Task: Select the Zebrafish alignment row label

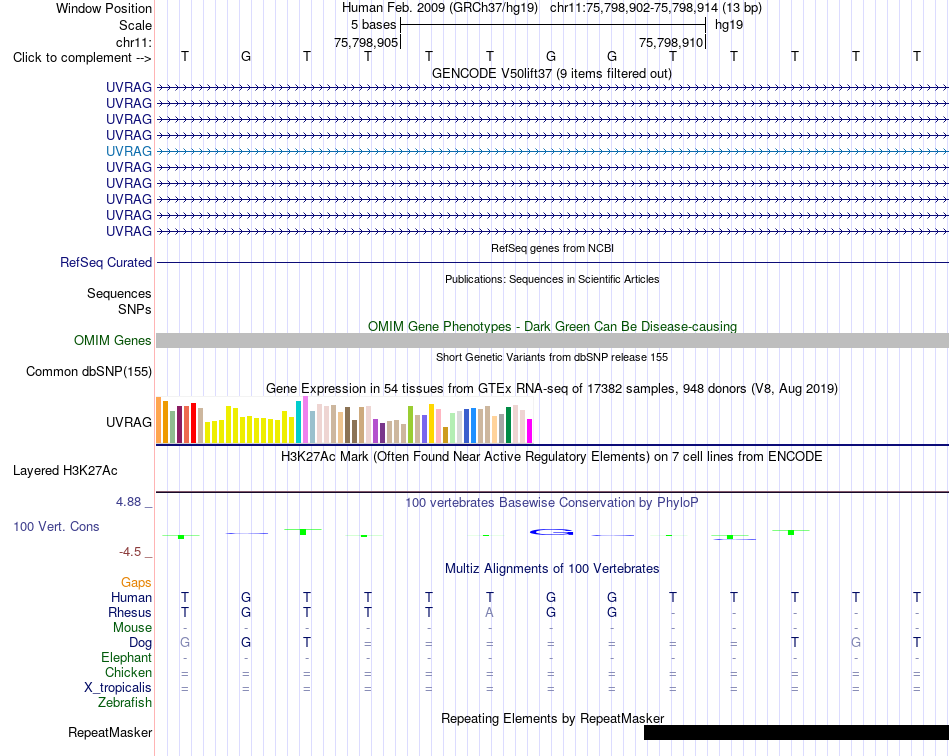Action: click(125, 703)
